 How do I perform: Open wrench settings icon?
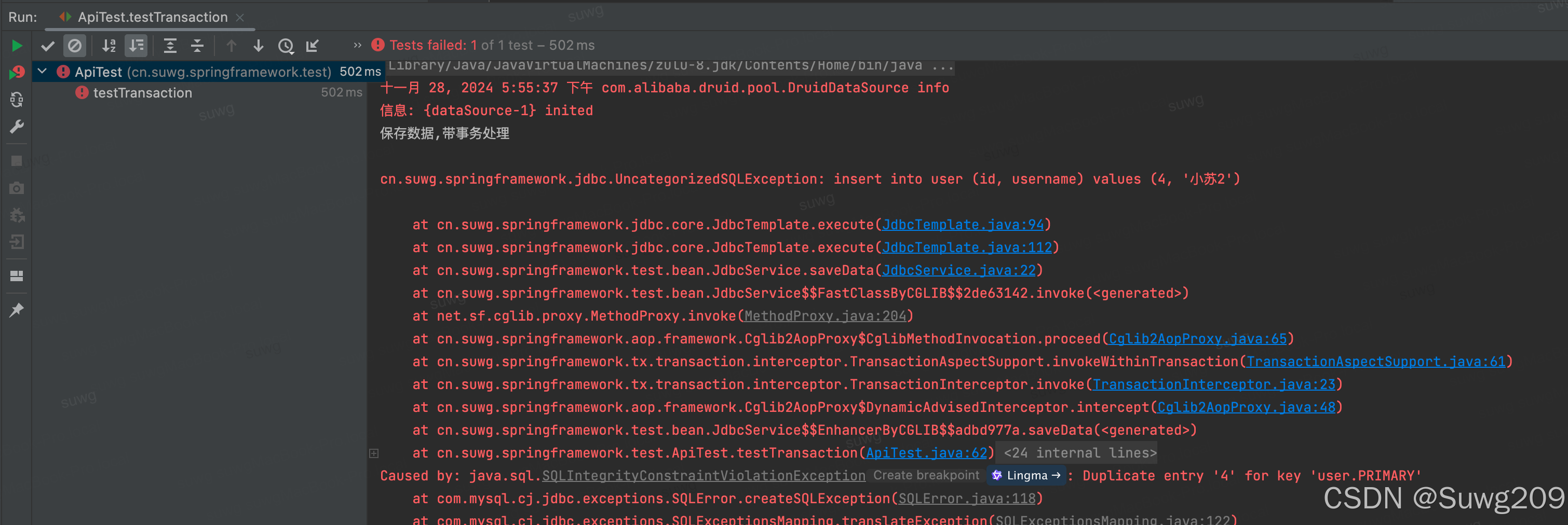click(17, 127)
